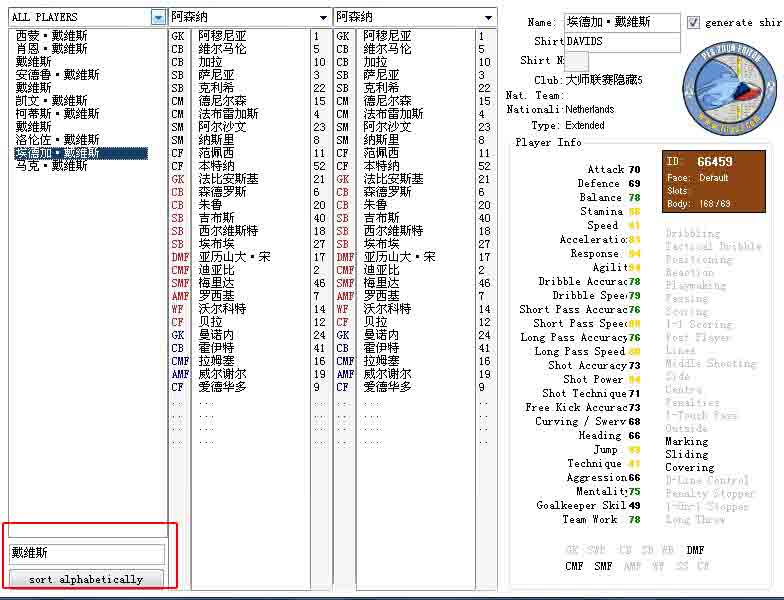
Task: Select 安德鲁·戴维斯 in the player list
Action: click(x=58, y=74)
